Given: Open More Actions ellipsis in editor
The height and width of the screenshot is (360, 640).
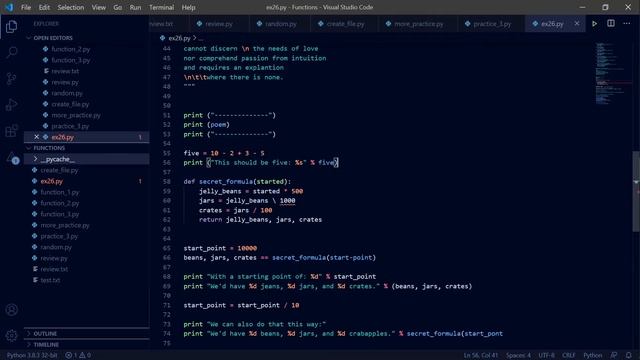Looking at the screenshot, I should click(x=627, y=24).
